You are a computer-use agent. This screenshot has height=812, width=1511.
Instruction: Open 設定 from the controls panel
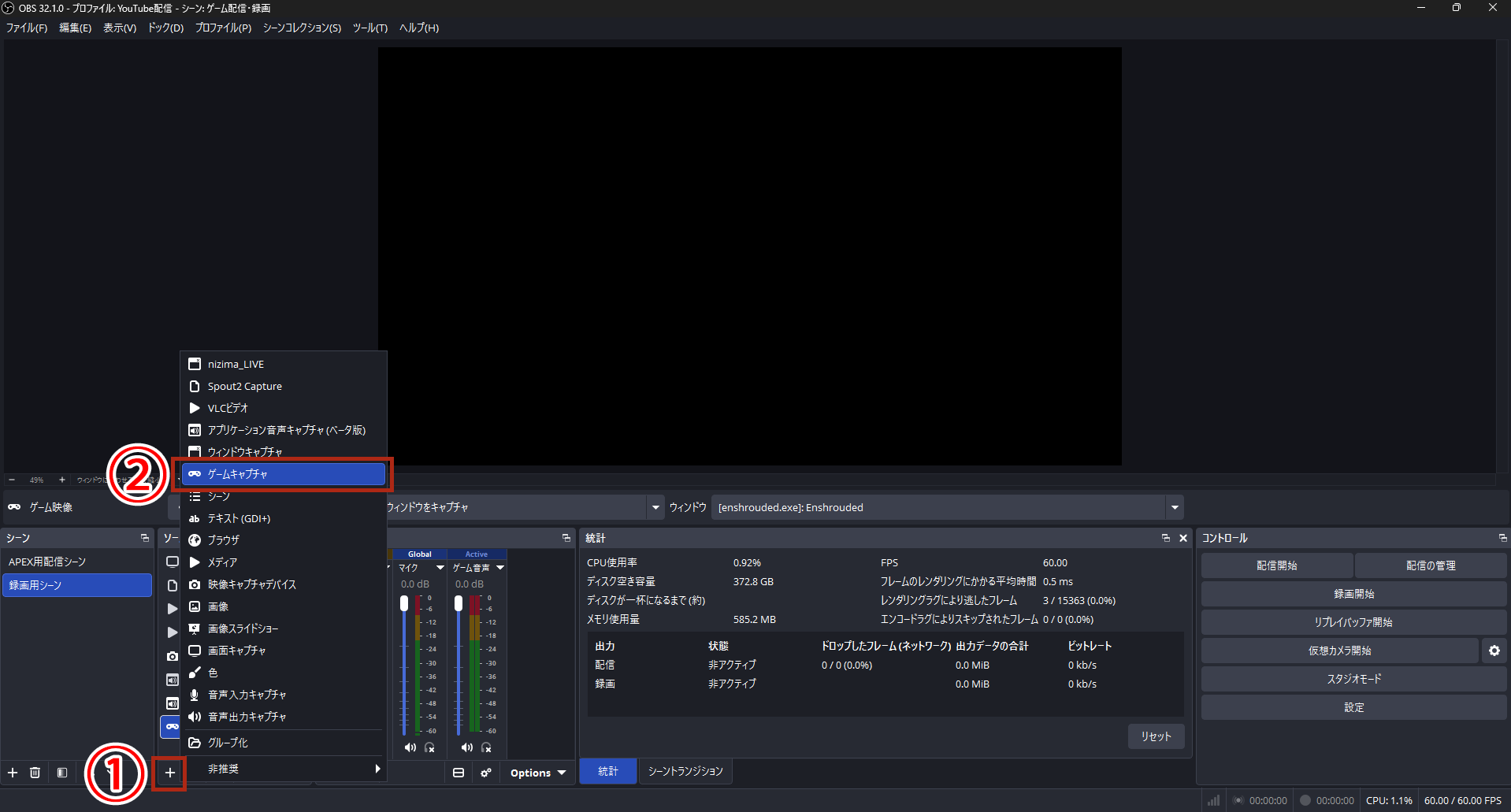[1353, 707]
